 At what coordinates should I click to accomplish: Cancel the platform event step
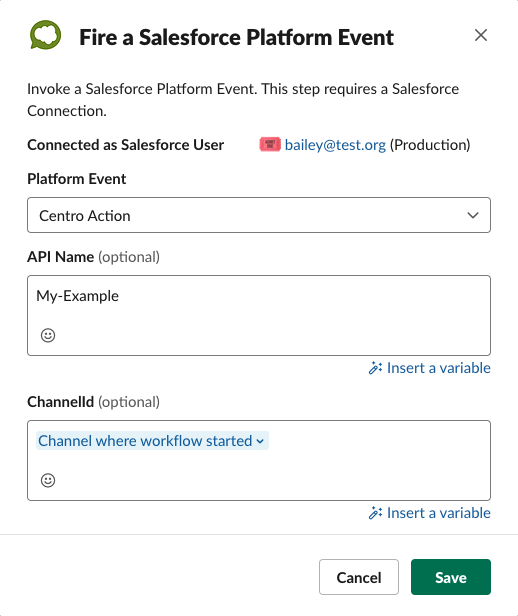coord(359,577)
